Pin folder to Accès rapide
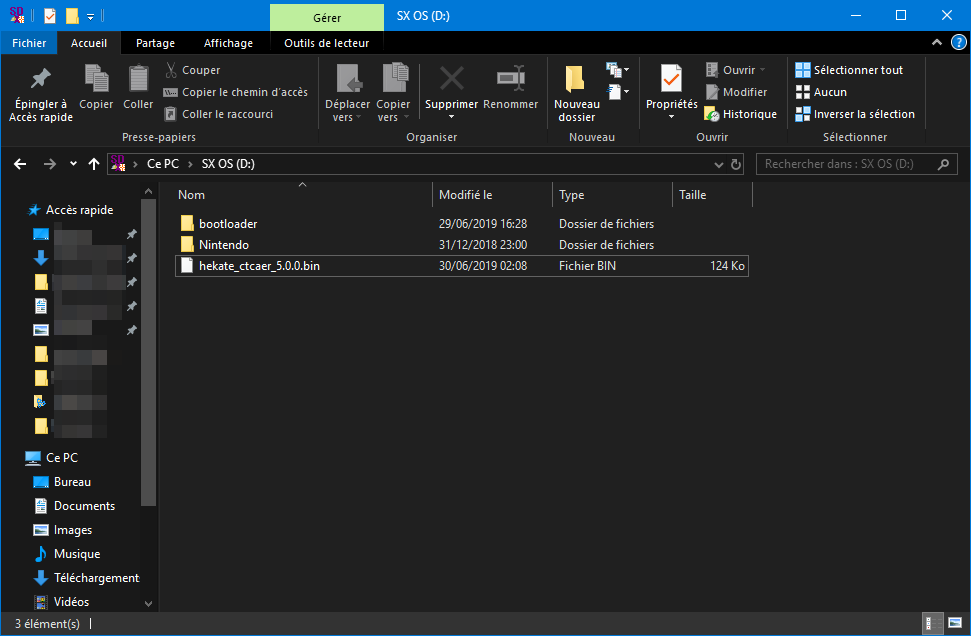The height and width of the screenshot is (636, 971). [41, 93]
